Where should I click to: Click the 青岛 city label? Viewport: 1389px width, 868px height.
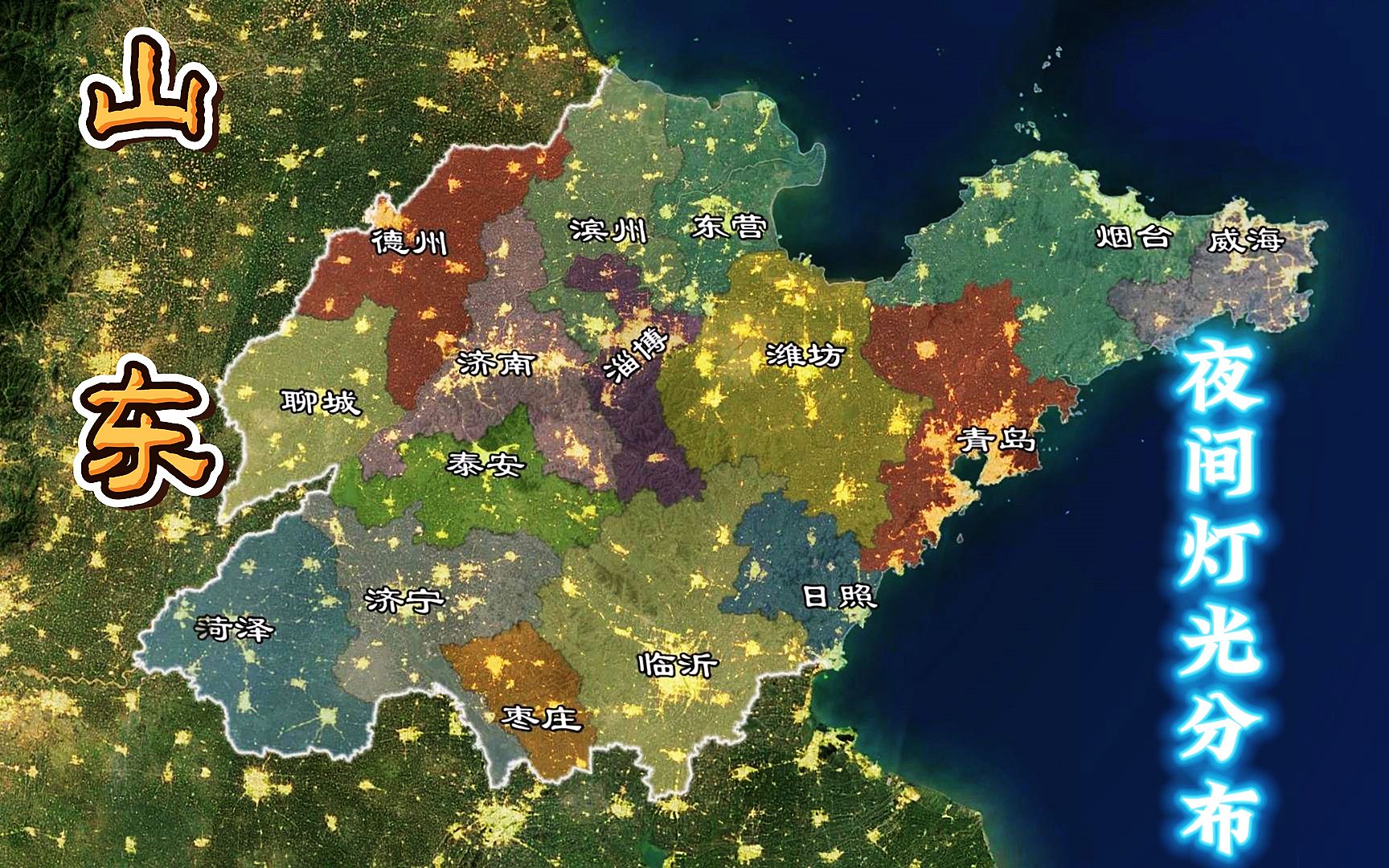click(996, 440)
